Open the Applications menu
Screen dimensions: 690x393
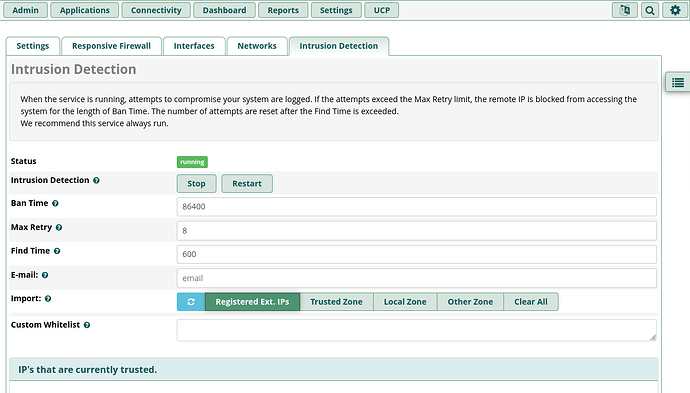click(x=84, y=10)
